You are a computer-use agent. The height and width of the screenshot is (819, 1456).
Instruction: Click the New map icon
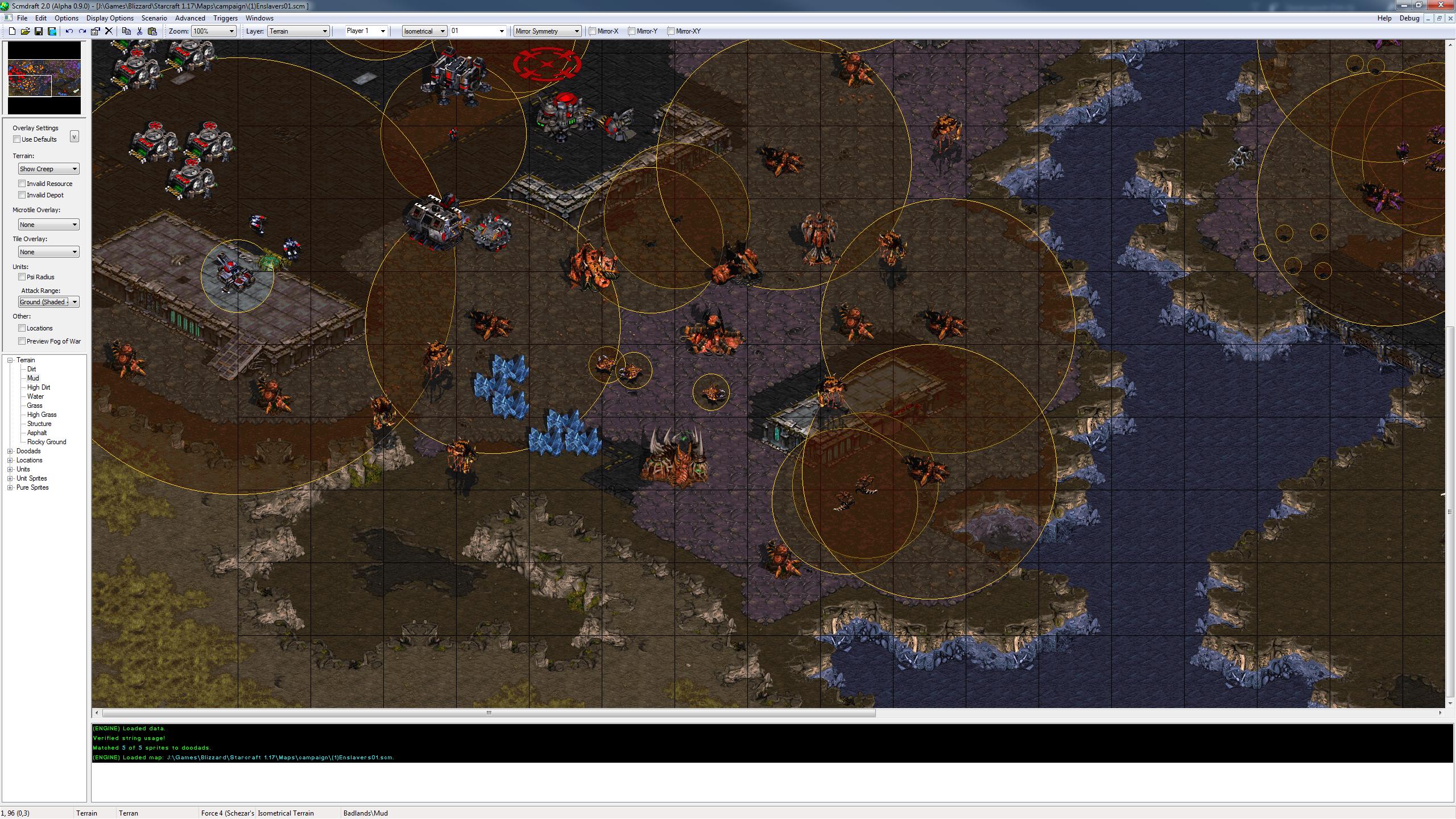point(12,31)
